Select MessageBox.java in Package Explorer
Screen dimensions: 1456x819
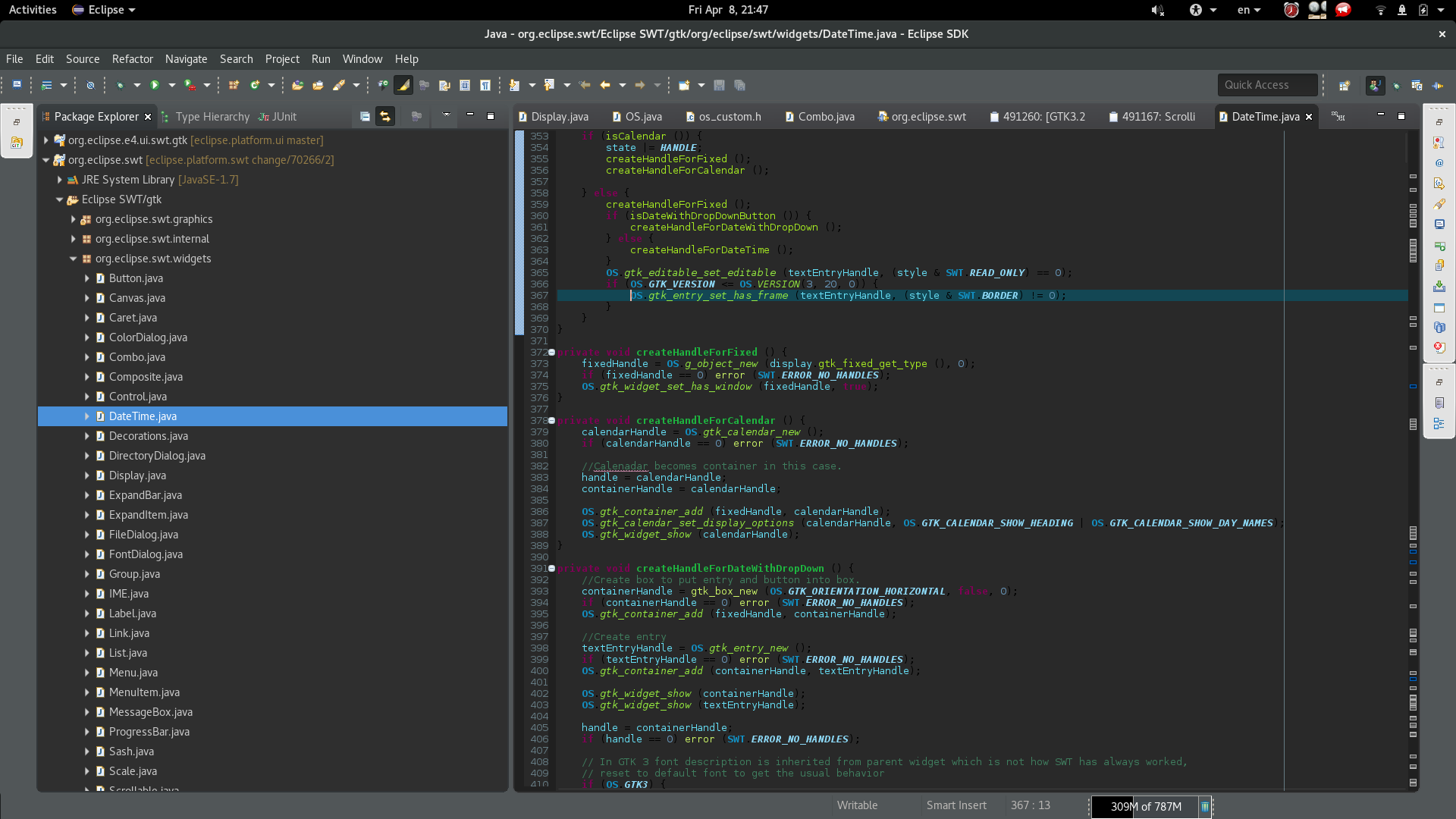[x=150, y=712]
